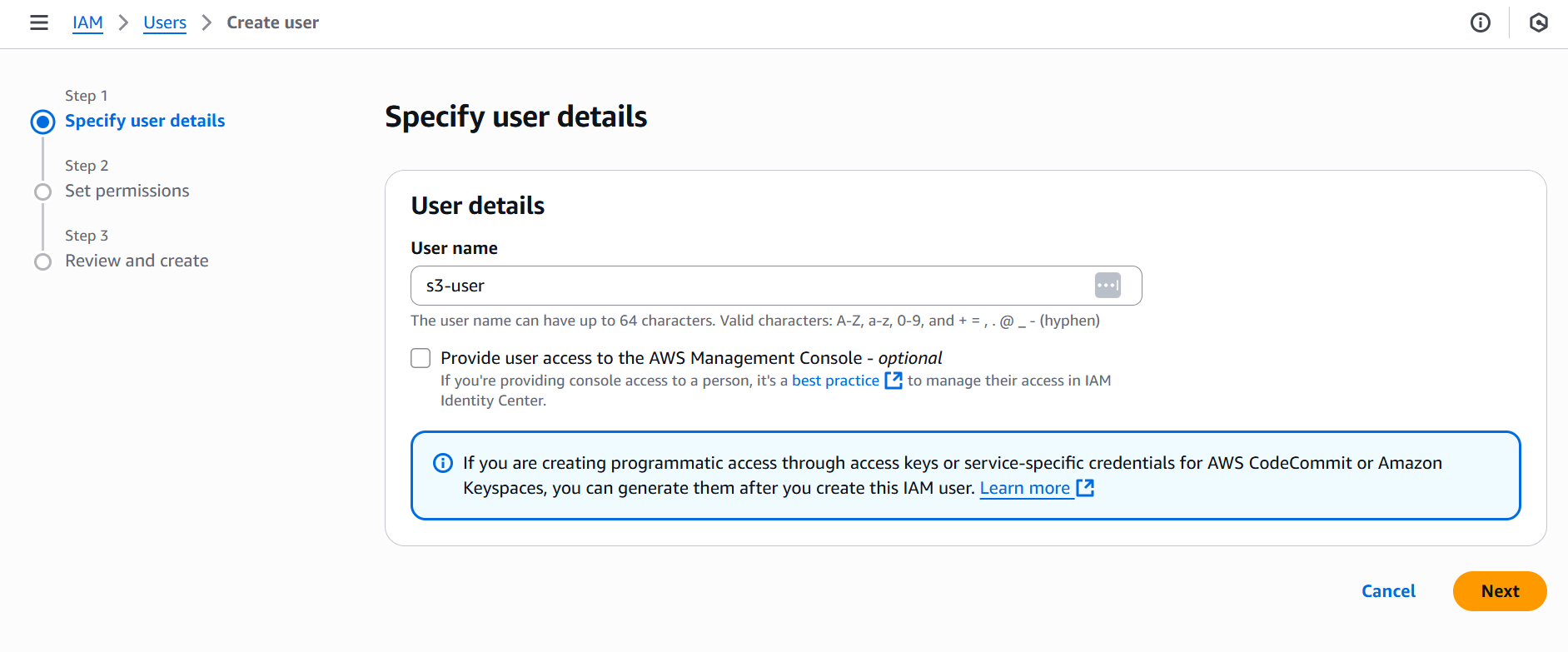Click the info circle icon in header
This screenshot has height=652, width=1568.
click(x=1480, y=22)
